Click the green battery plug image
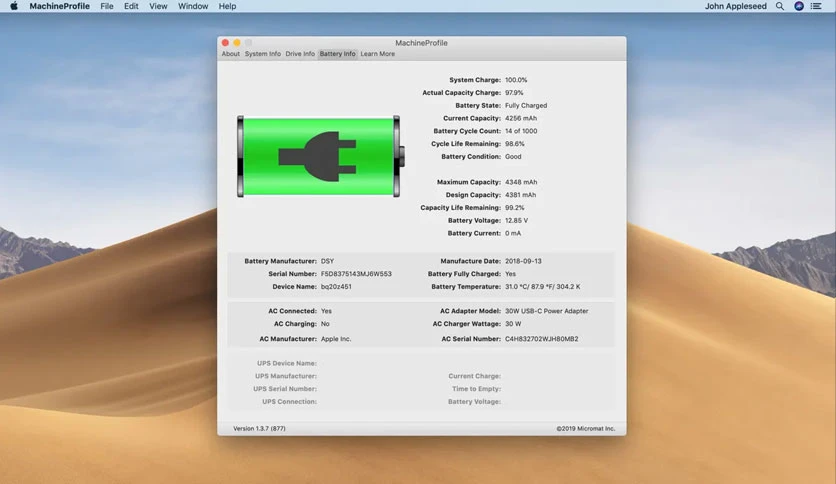Image resolution: width=836 pixels, height=484 pixels. pyautogui.click(x=321, y=156)
